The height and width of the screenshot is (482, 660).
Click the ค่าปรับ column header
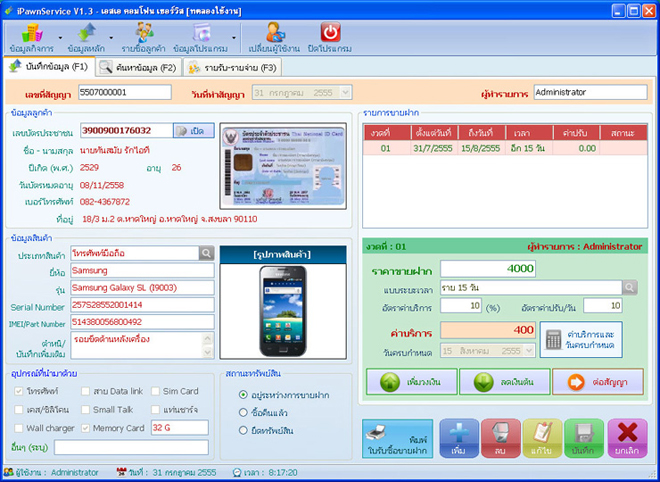[576, 133]
